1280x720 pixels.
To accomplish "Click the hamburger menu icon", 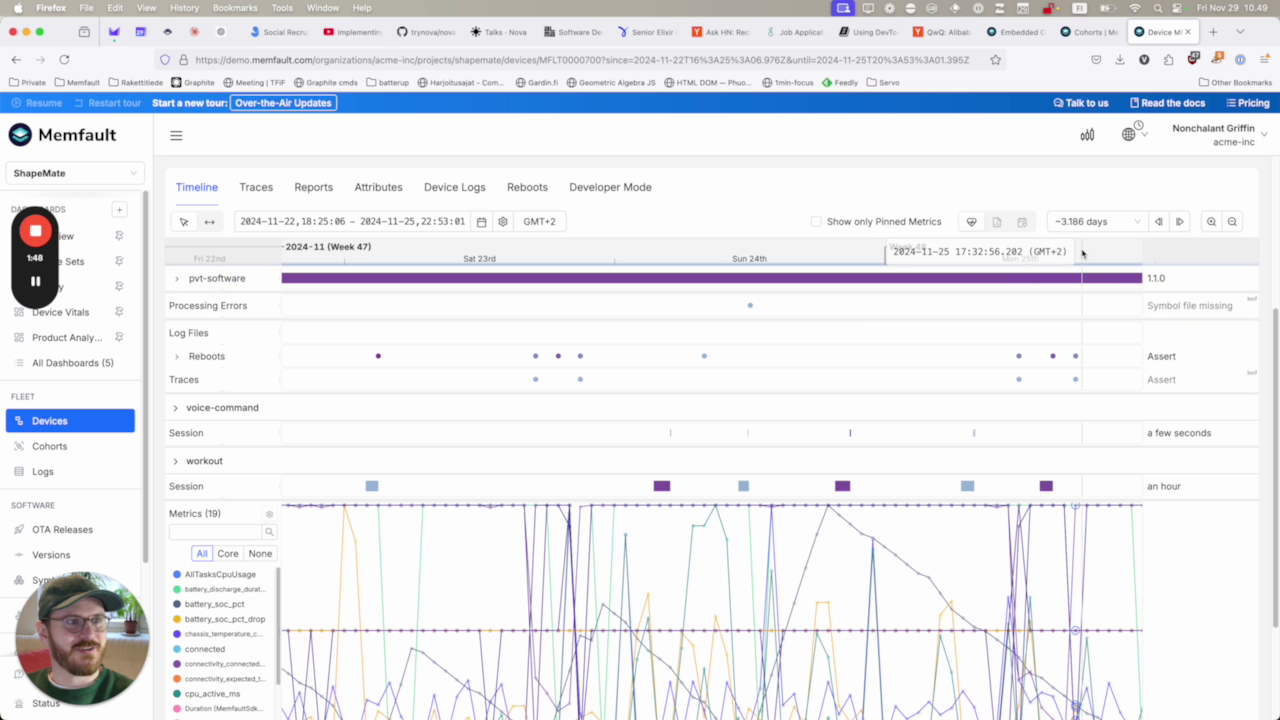I will (176, 136).
